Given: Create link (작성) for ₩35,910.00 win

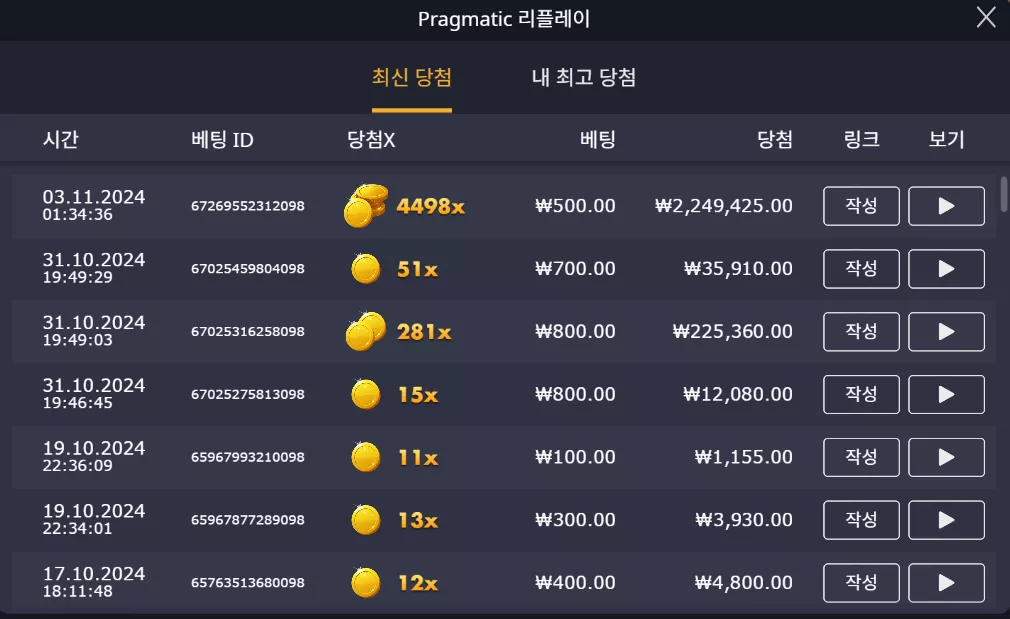Looking at the screenshot, I should pos(861,269).
